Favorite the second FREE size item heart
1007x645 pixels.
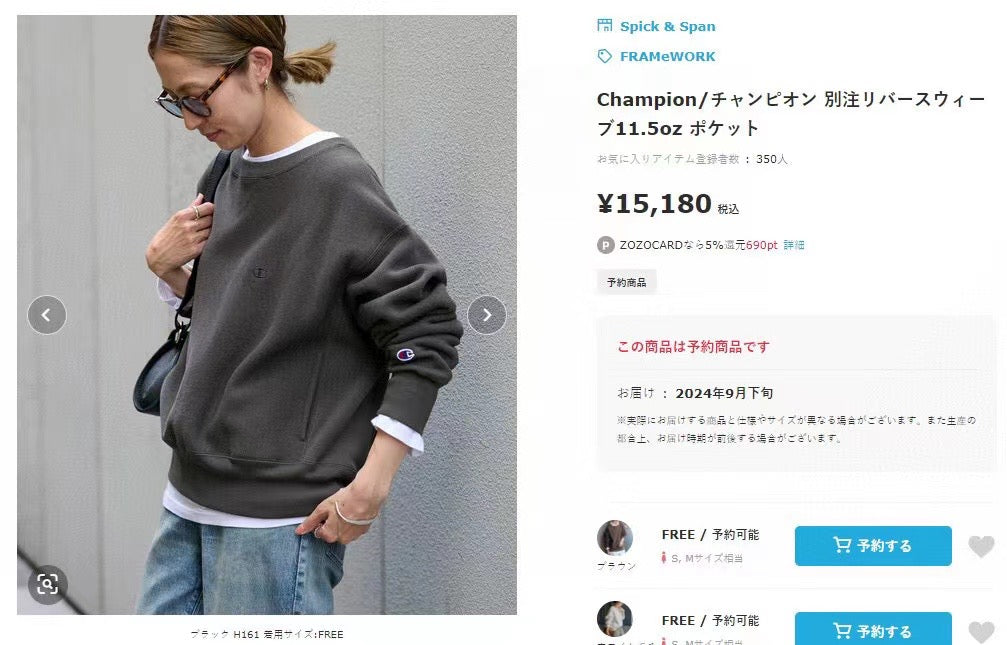(x=981, y=632)
